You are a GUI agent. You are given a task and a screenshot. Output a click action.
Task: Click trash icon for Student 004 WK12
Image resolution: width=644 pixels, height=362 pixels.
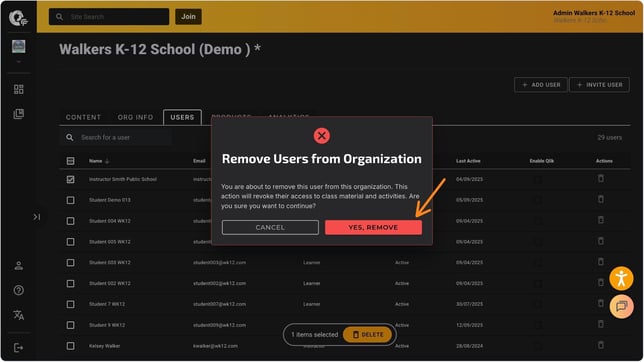pyautogui.click(x=601, y=220)
